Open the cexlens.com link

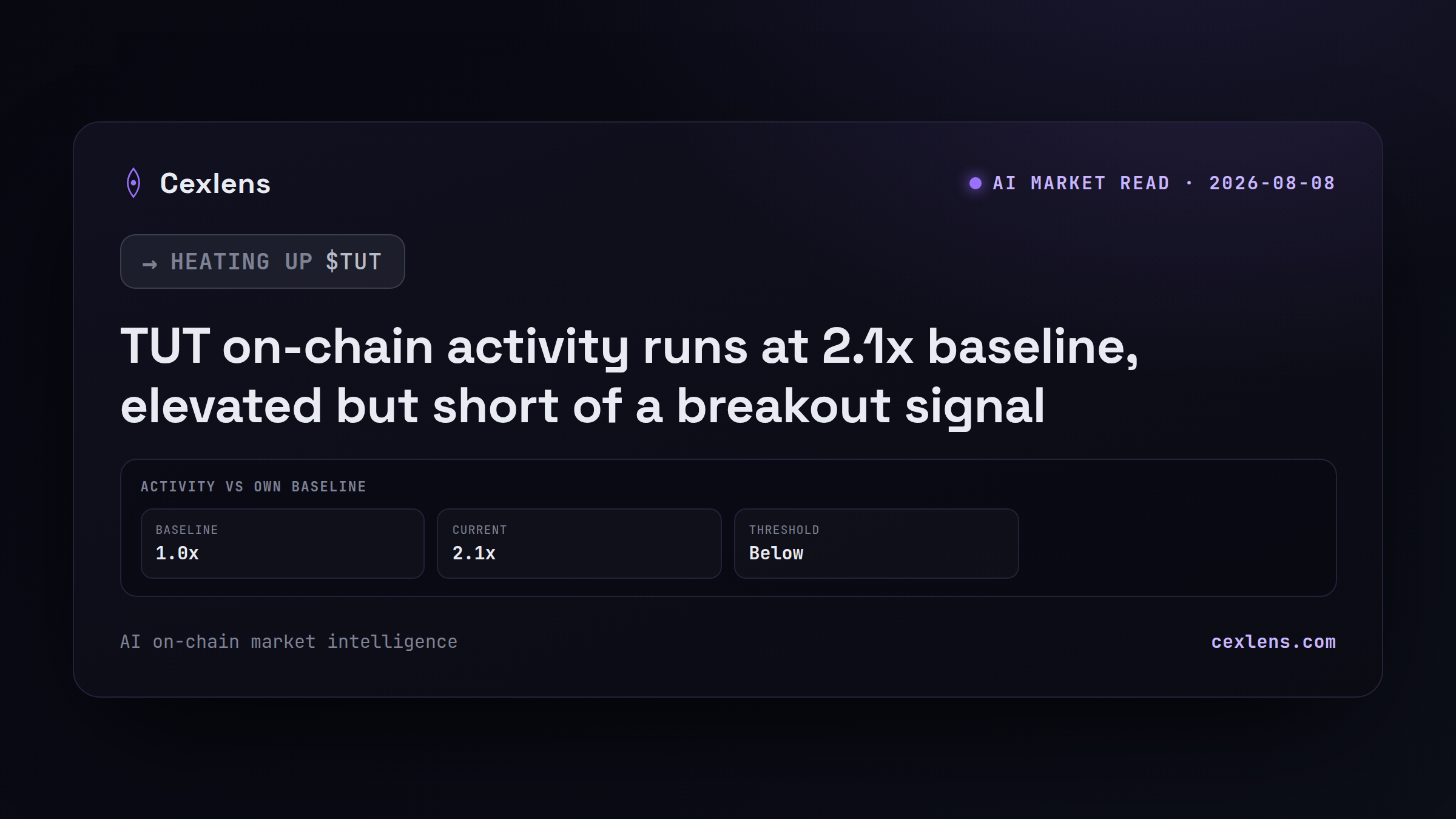(1273, 642)
